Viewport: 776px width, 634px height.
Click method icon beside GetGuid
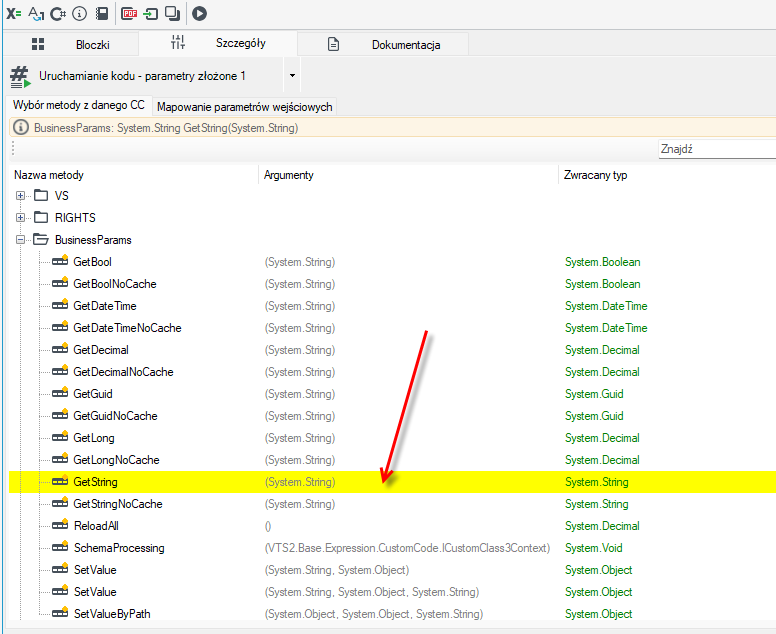(x=60, y=392)
